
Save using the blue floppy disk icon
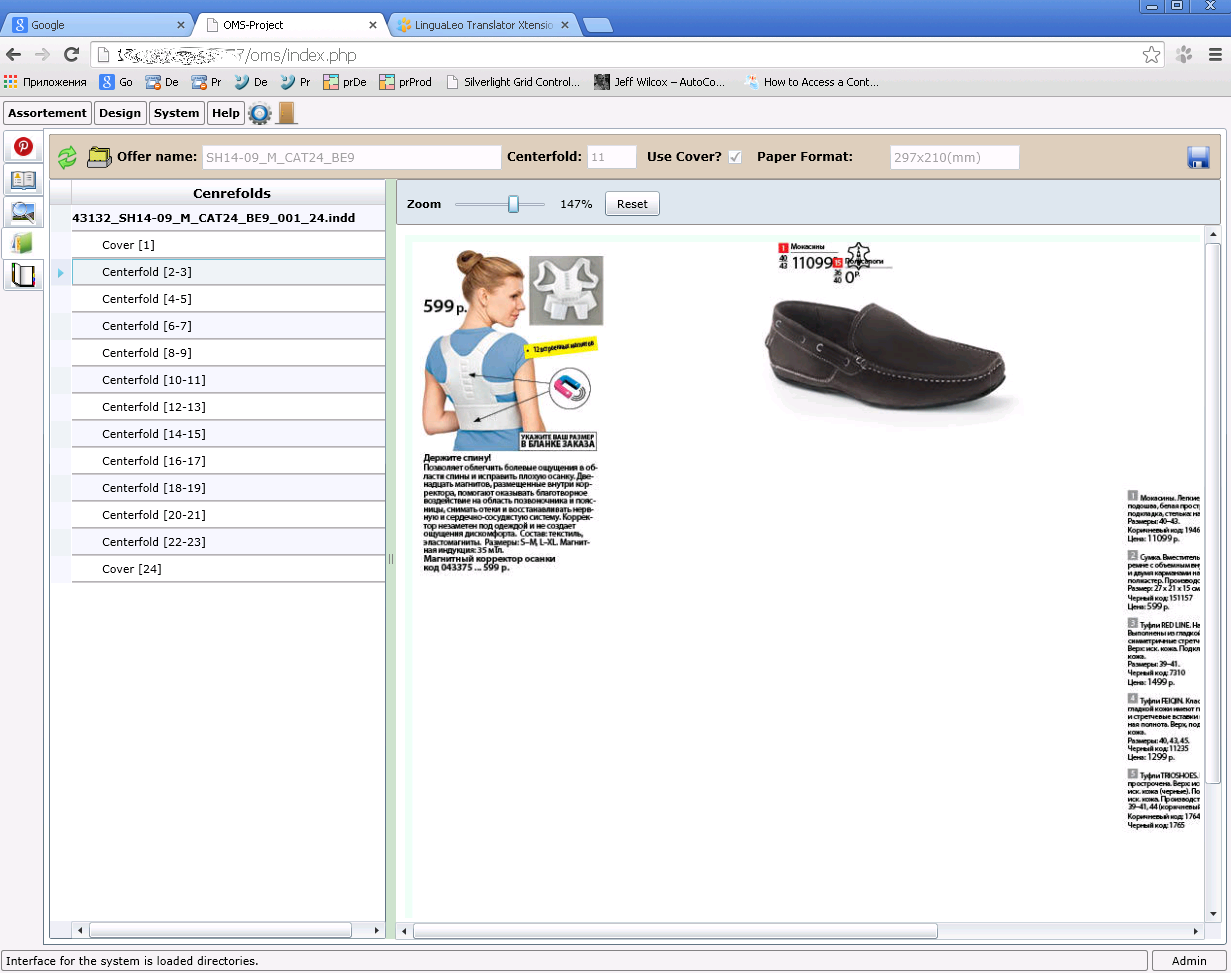(1199, 157)
